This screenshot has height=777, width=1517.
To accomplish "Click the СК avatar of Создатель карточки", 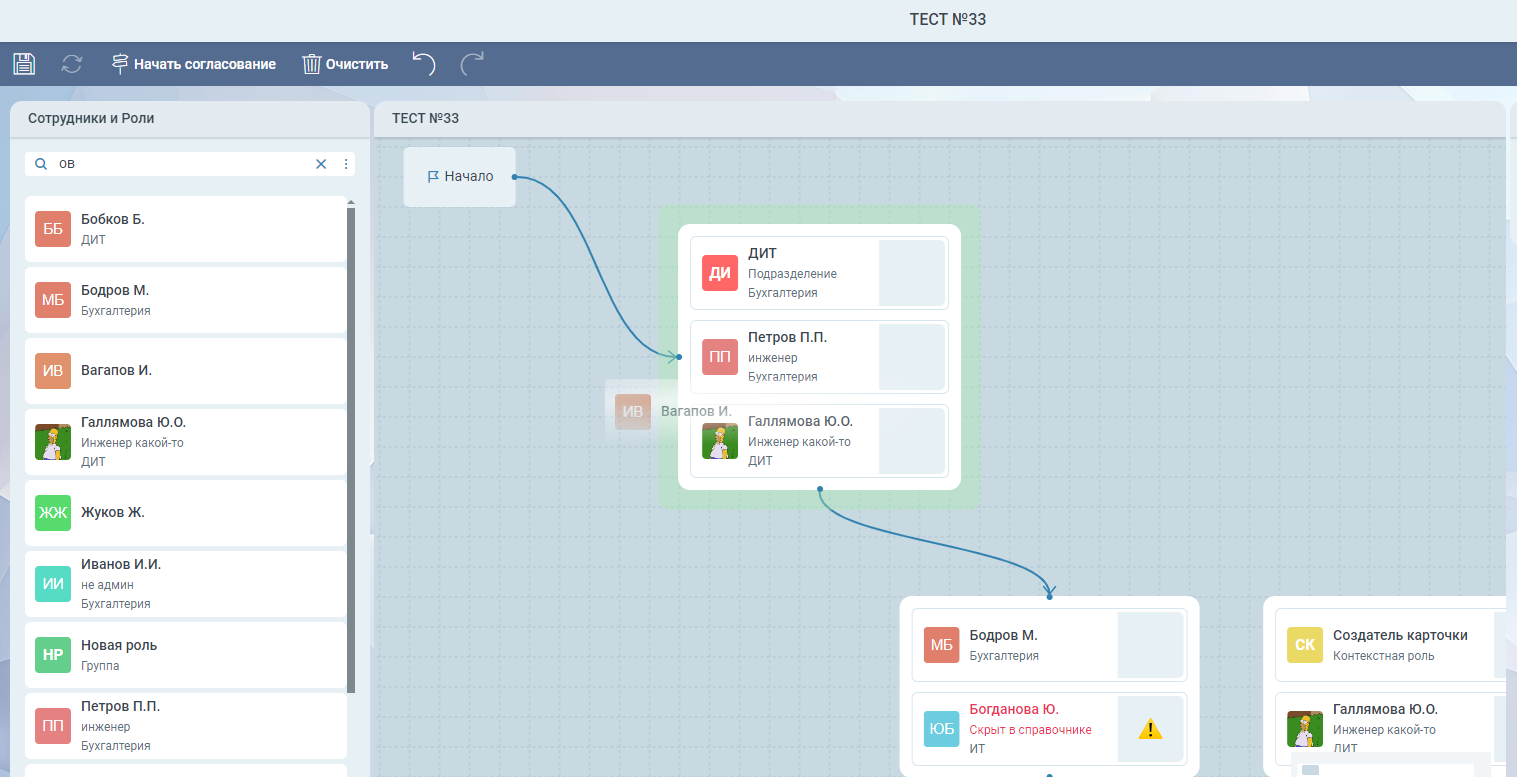I will point(1304,645).
